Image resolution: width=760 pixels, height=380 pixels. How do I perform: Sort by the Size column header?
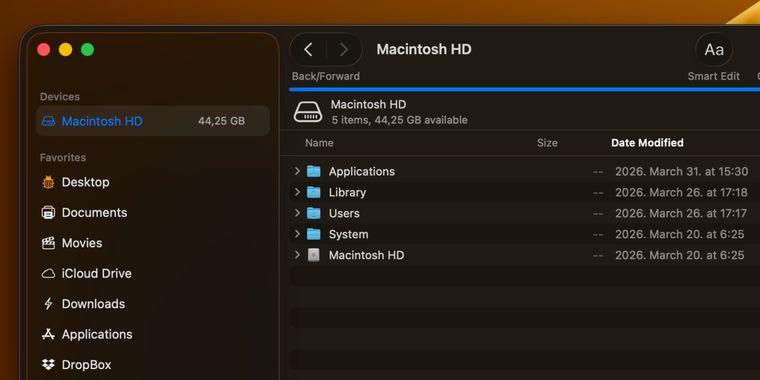547,143
